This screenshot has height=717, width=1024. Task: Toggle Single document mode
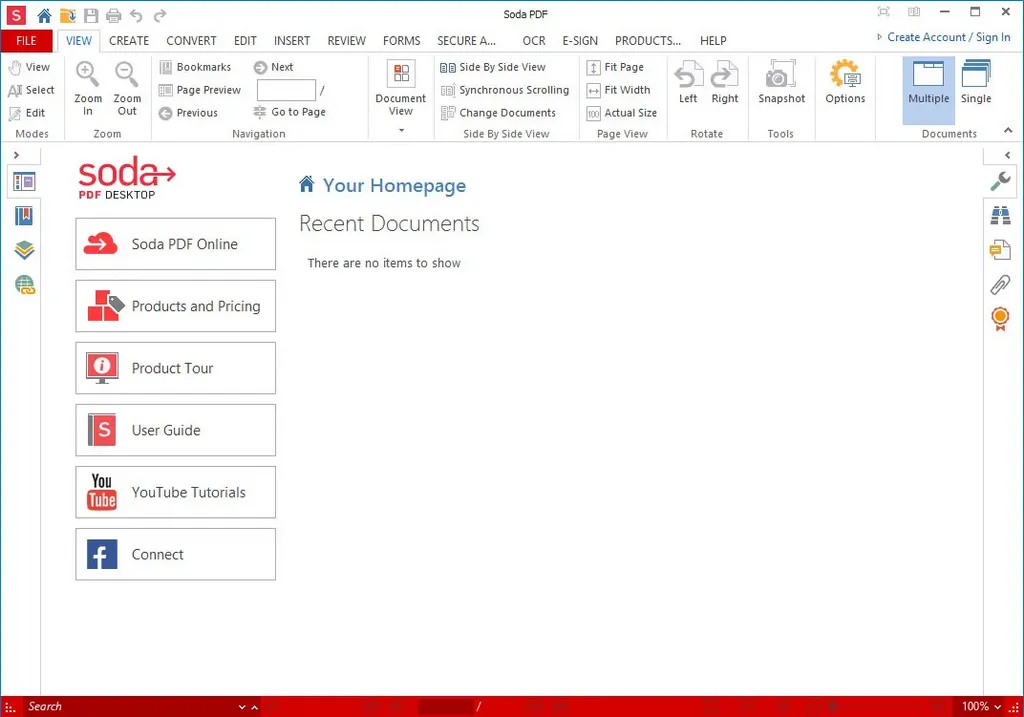[x=976, y=82]
